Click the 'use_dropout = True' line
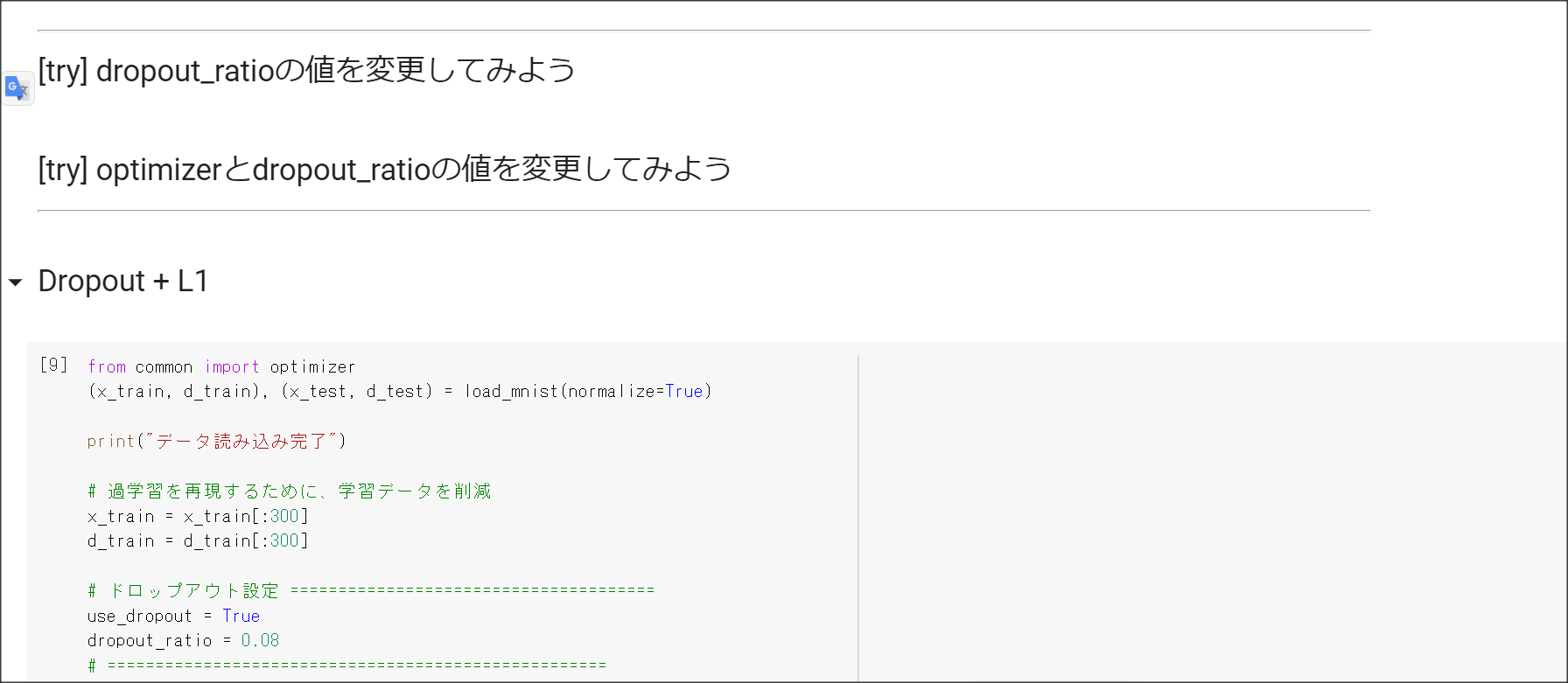The height and width of the screenshot is (683, 1568). pyautogui.click(x=173, y=616)
